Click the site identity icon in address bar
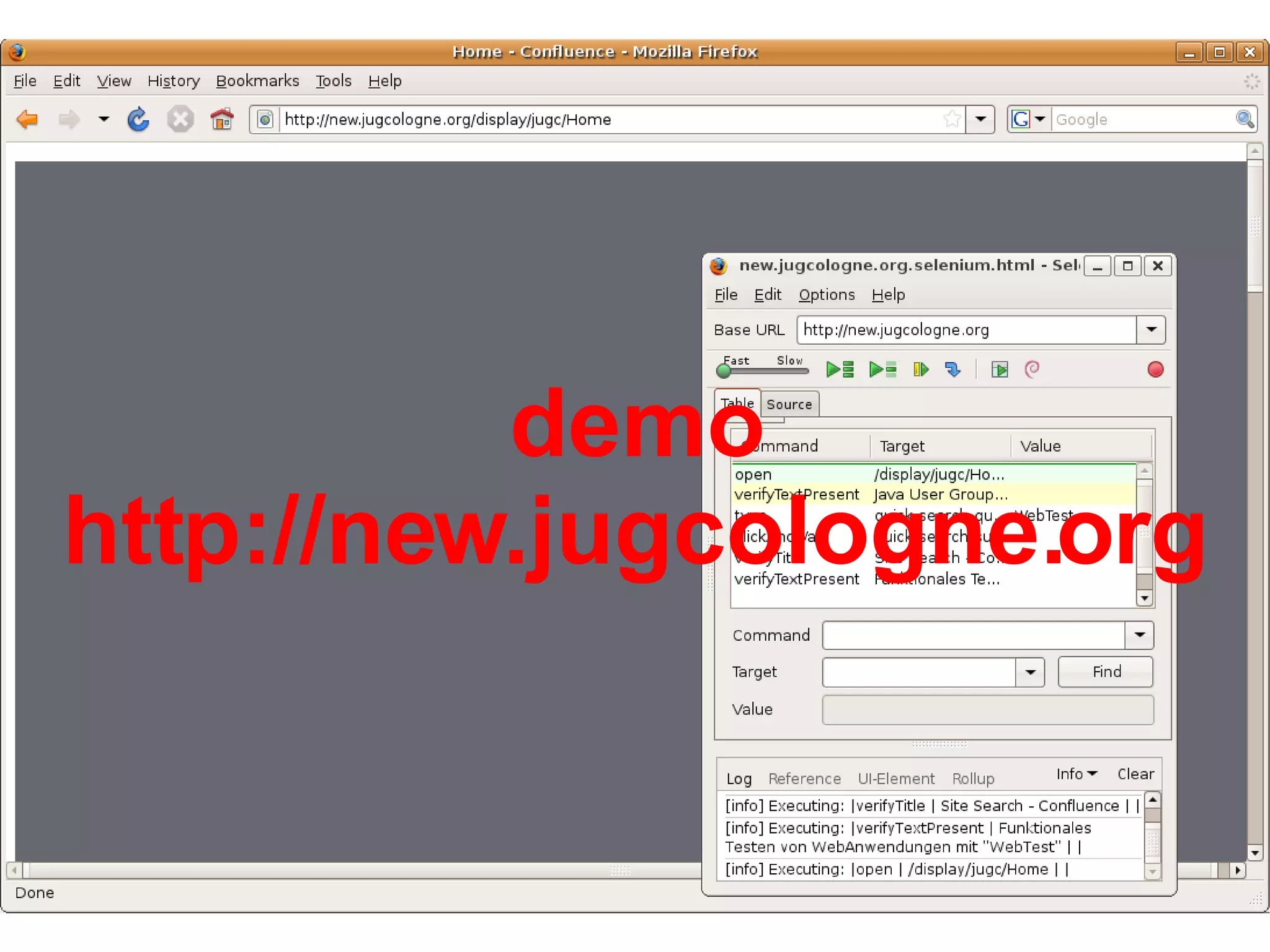This screenshot has height=952, width=1270. click(265, 119)
